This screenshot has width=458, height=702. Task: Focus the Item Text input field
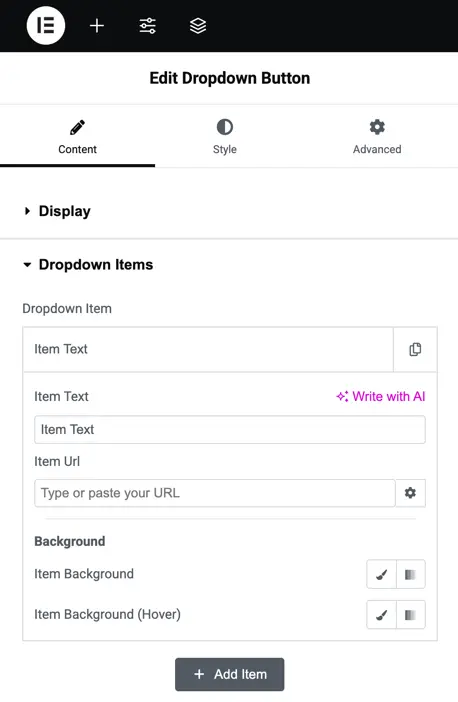click(x=230, y=430)
